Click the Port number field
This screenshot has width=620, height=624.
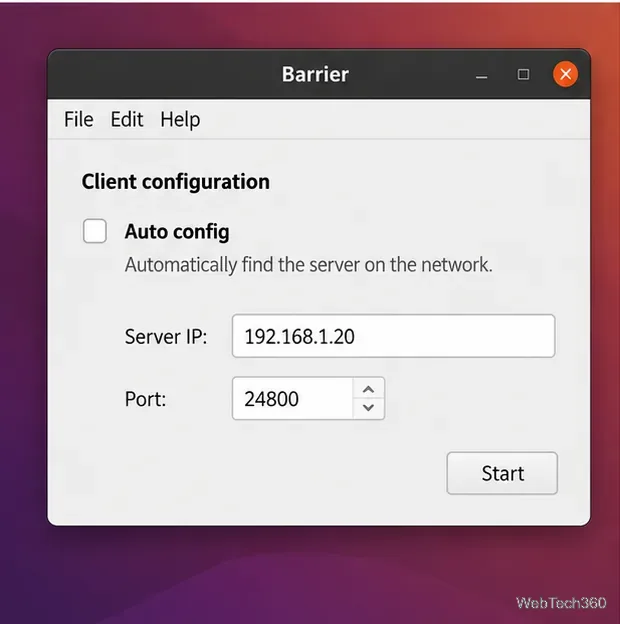coord(292,398)
